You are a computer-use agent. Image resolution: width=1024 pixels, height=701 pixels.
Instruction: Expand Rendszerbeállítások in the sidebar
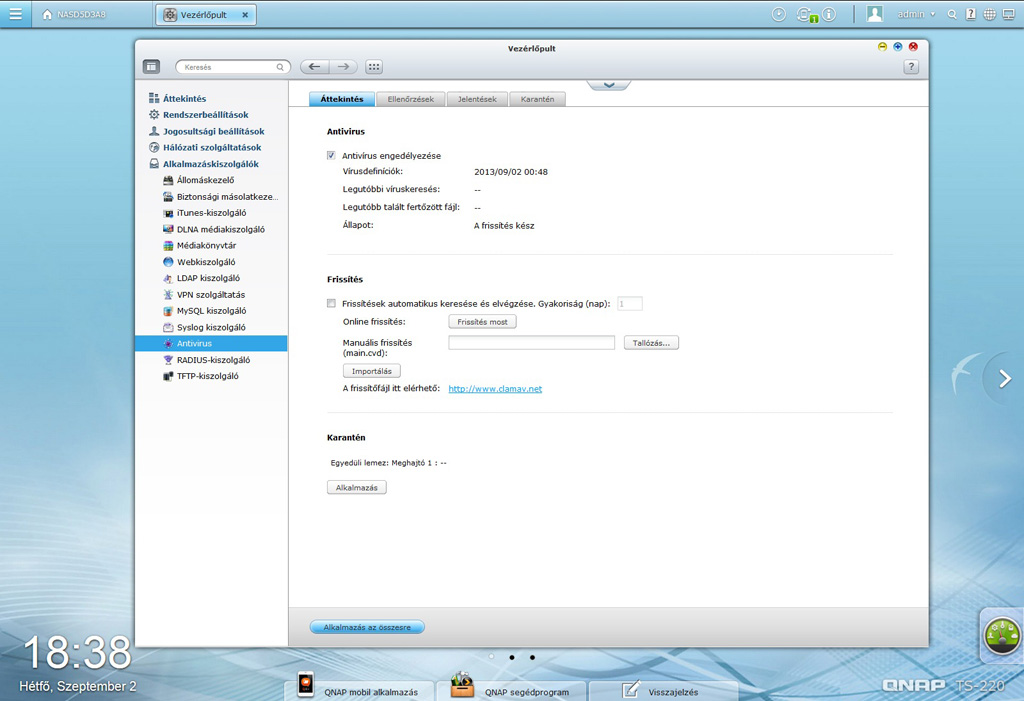pos(205,115)
